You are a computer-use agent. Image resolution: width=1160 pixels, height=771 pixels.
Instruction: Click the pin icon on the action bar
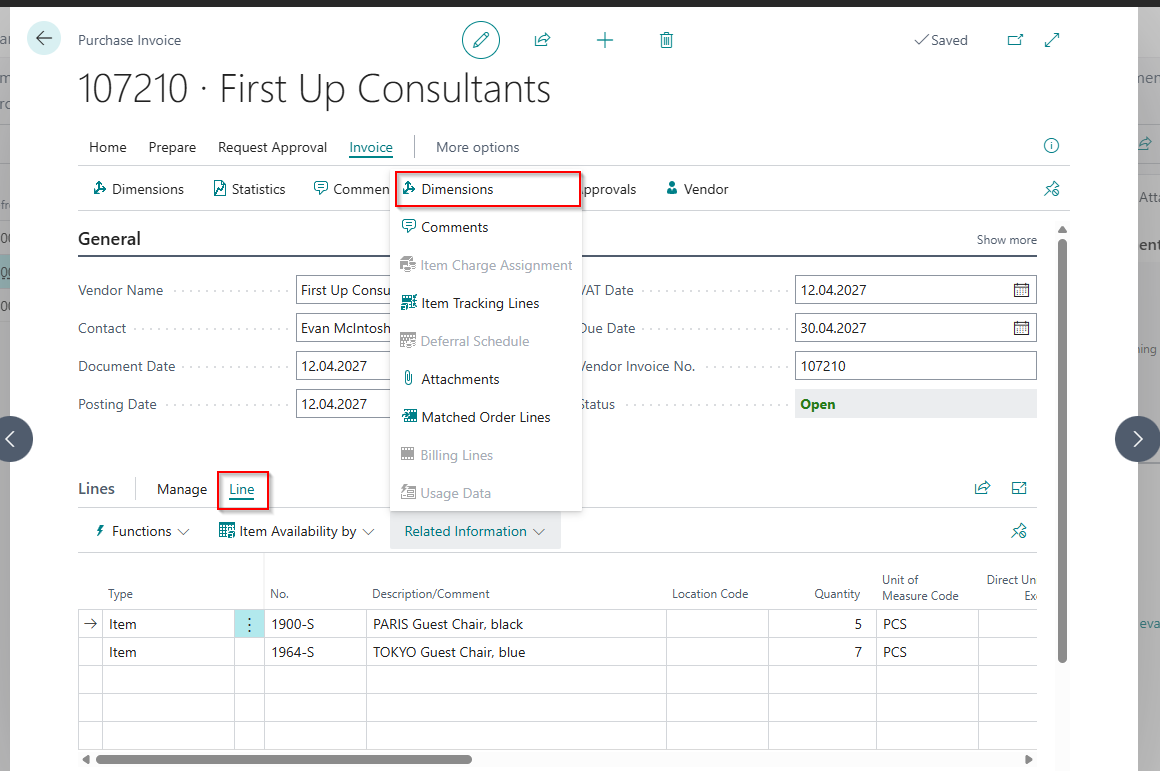pos(1051,189)
